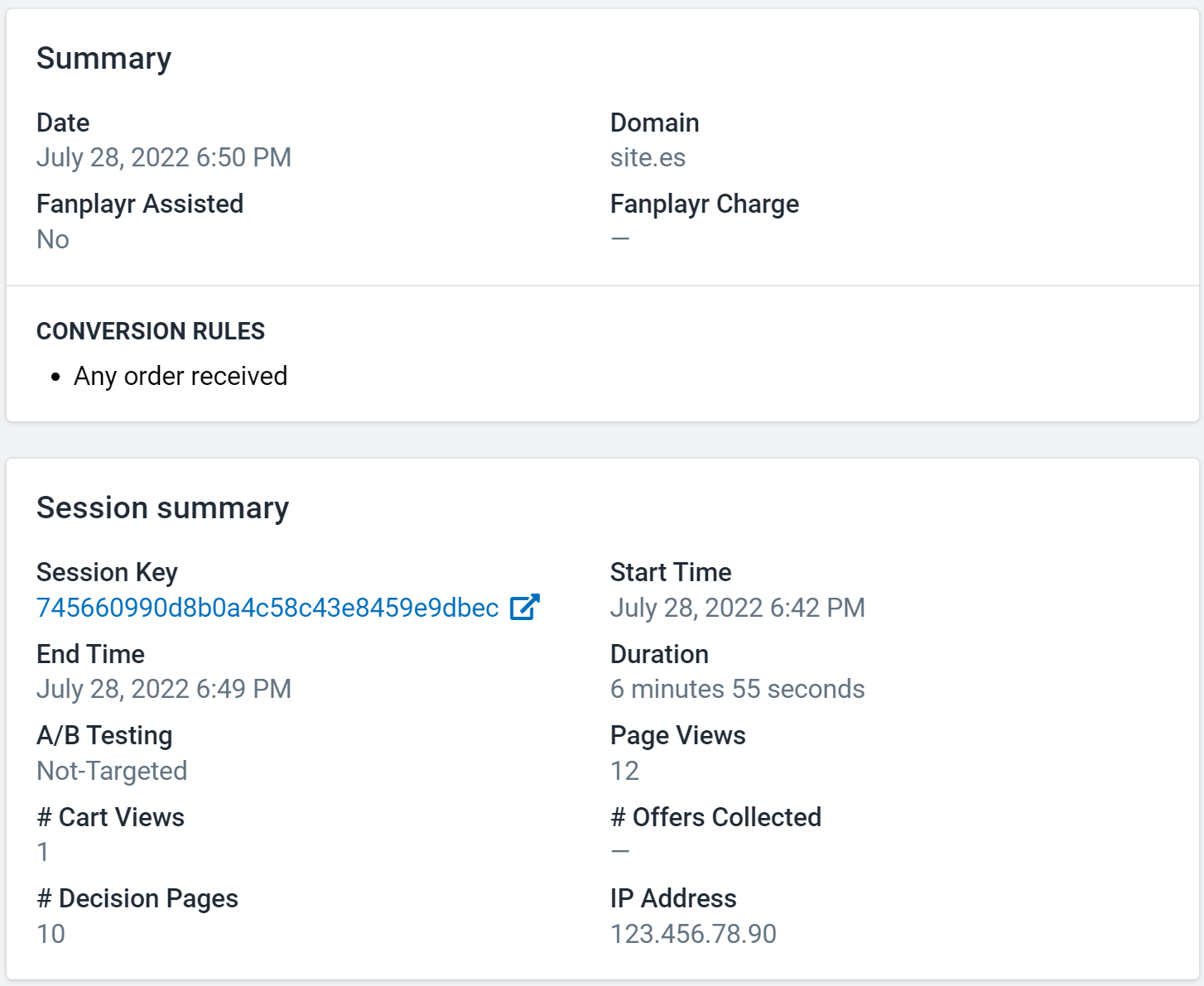Select the Fanplayr Assisted value No
The height and width of the screenshot is (986, 1204).
click(x=53, y=239)
